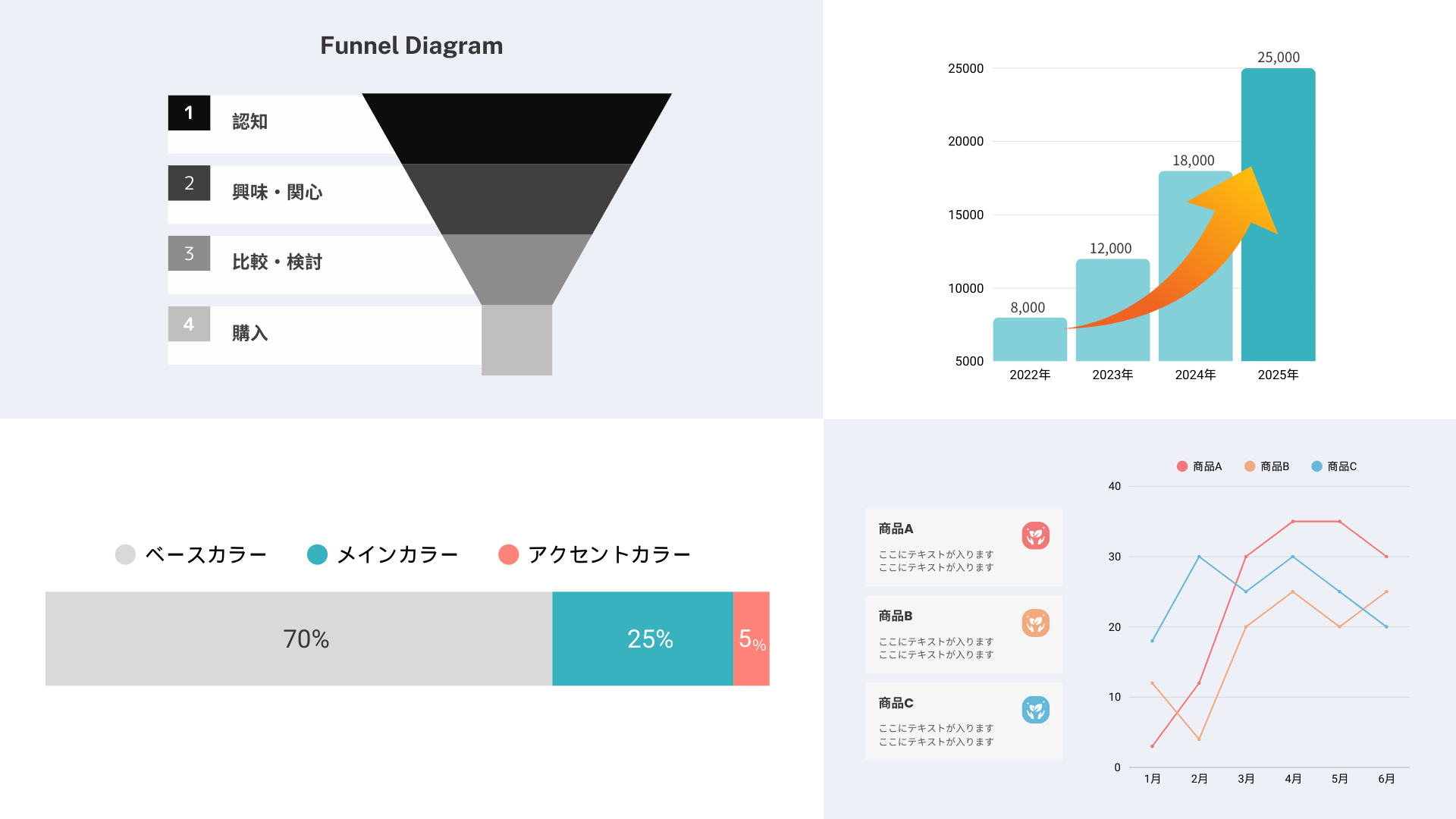Click the 70% gray bar segment
Viewport: 1456px width, 819px height.
pos(299,639)
